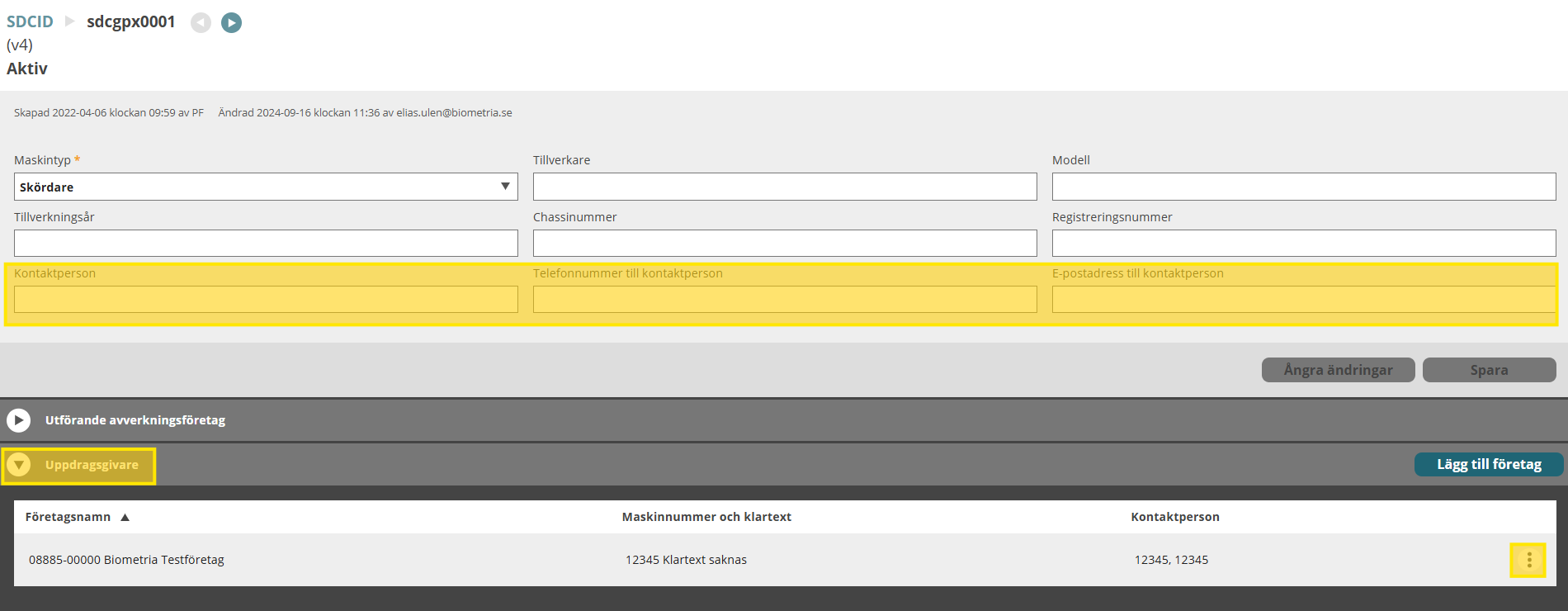1568x611 pixels.
Task: Collapse the Uppdragsgivare section
Action: pyautogui.click(x=18, y=465)
